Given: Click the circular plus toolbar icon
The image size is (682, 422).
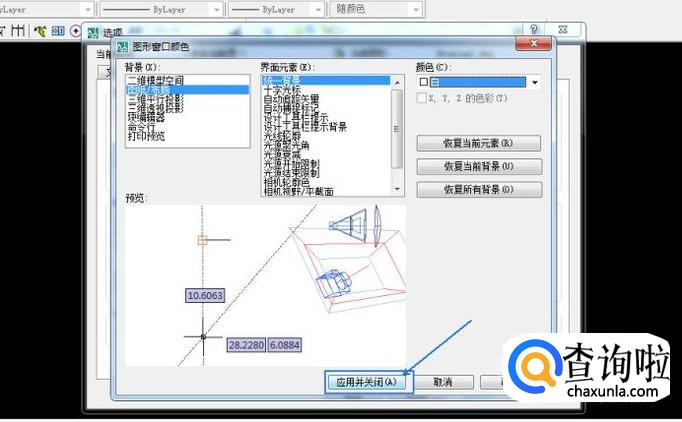Looking at the screenshot, I should (x=75, y=31).
